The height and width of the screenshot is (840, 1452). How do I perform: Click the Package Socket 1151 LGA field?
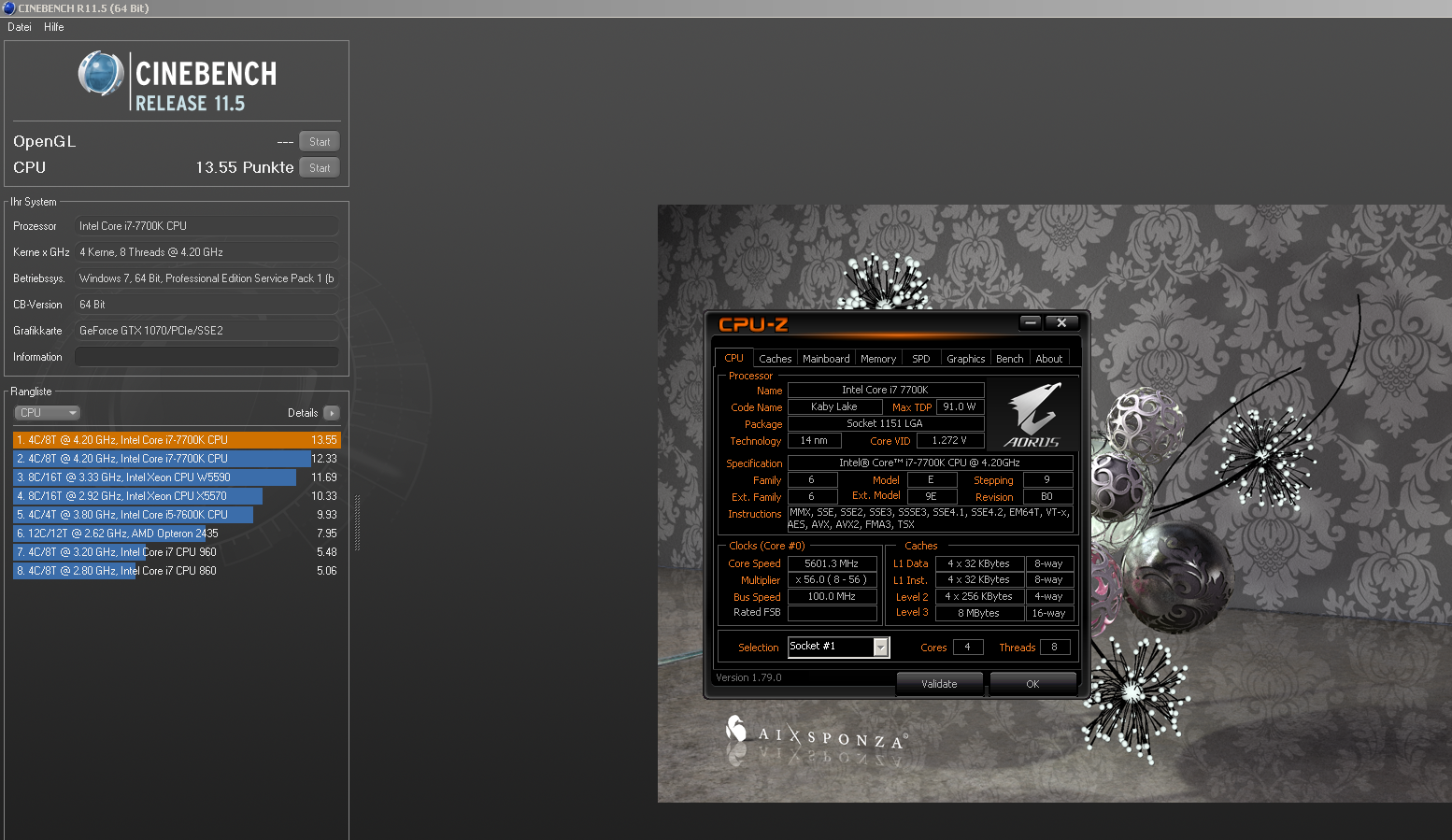coord(885,423)
